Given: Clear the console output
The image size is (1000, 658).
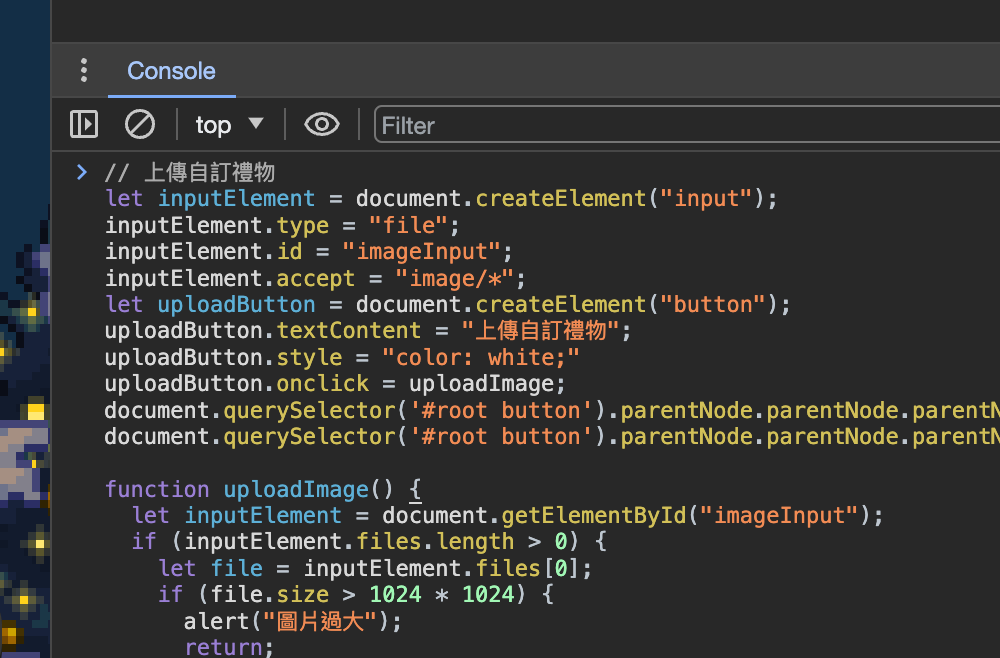Looking at the screenshot, I should (x=140, y=124).
